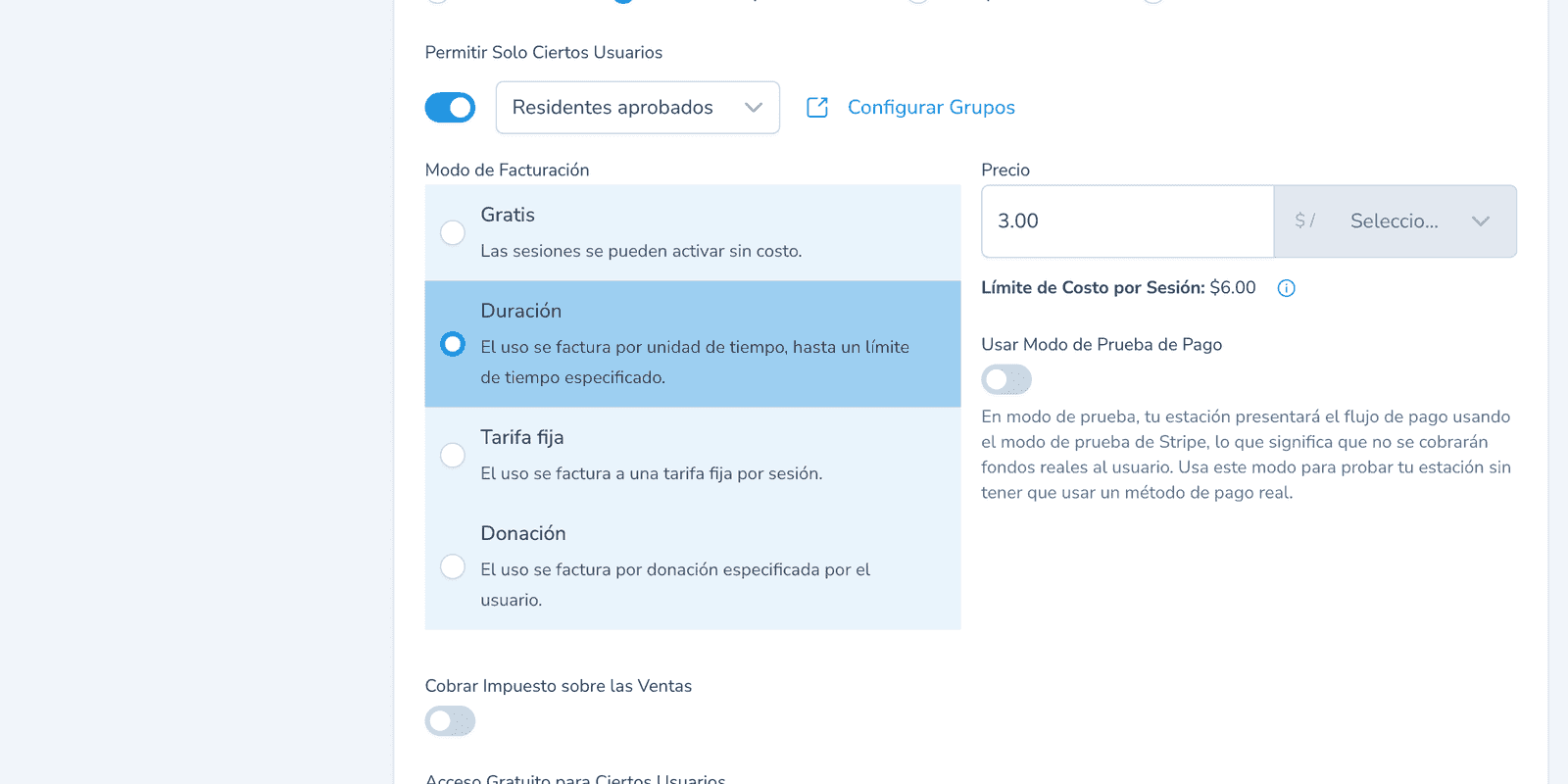Click the Cobrar Impuesto sobre las Ventas label
The image size is (1568, 784).
559,686
